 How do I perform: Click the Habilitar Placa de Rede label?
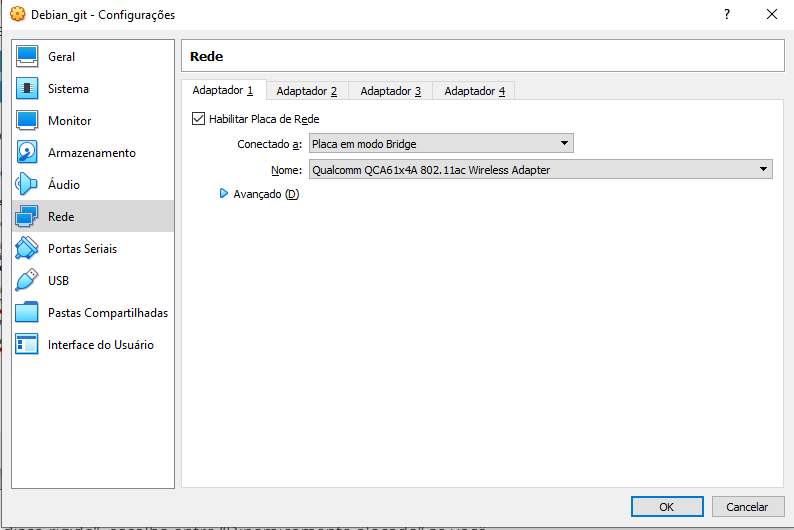[x=264, y=119]
